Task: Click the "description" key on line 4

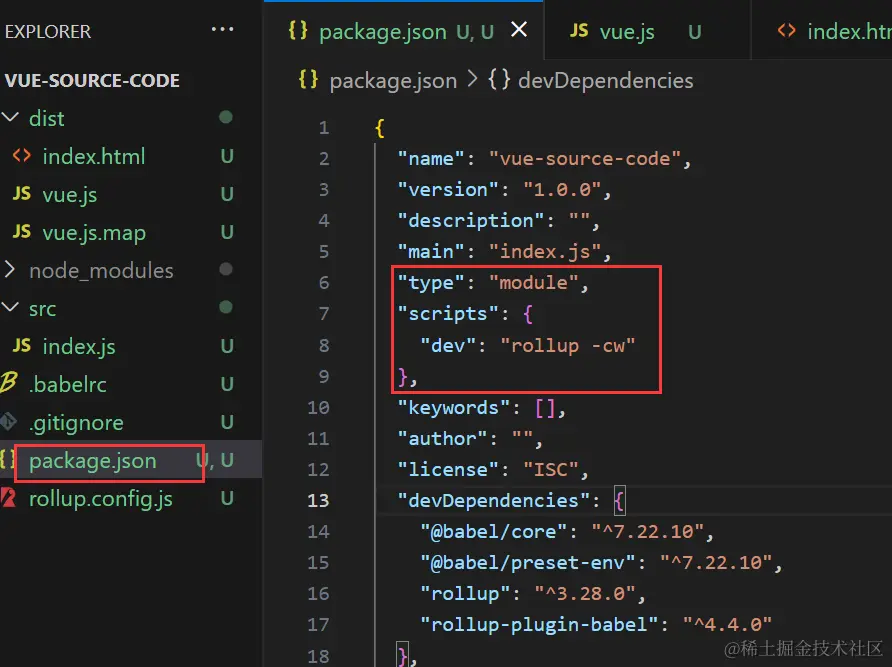Action: tap(470, 220)
